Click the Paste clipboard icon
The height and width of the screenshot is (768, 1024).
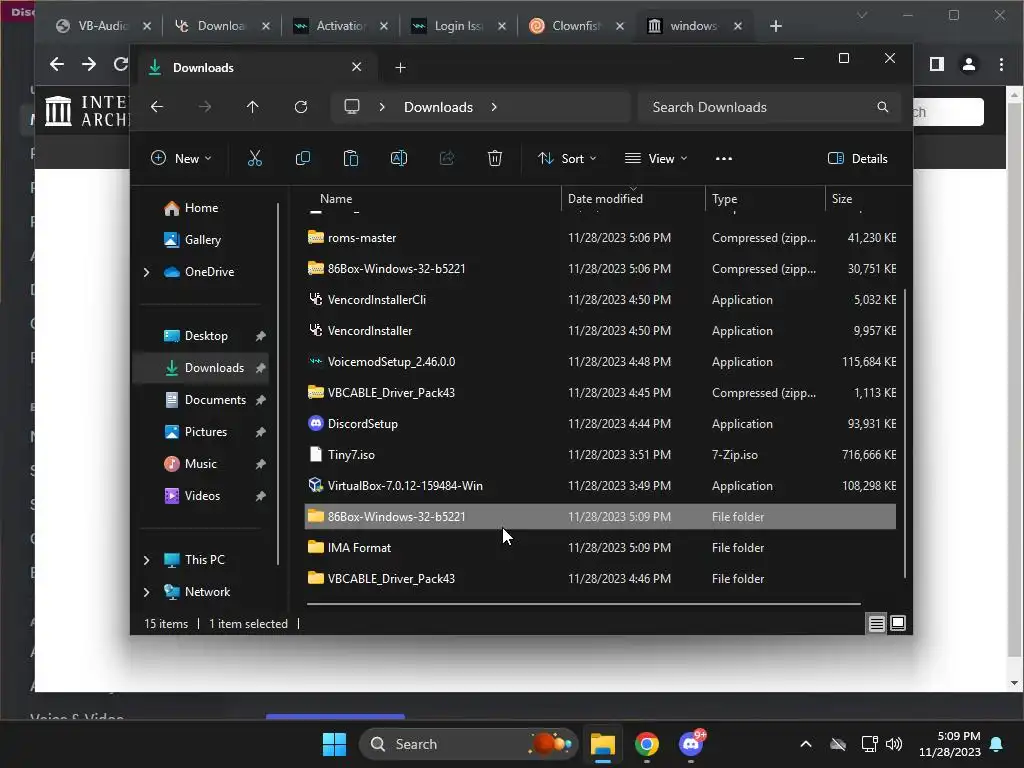point(351,159)
